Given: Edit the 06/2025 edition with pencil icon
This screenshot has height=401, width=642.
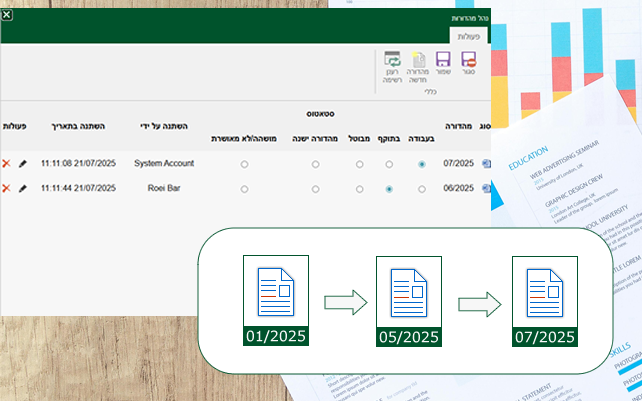Looking at the screenshot, I should coord(23,188).
